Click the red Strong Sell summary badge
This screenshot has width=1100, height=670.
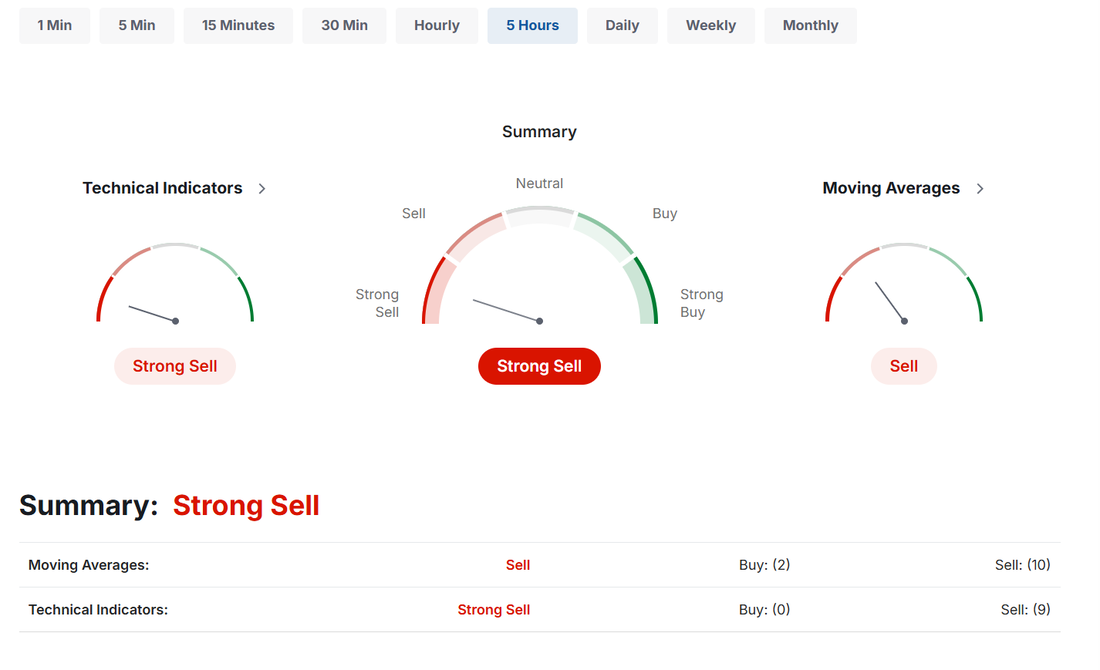(x=539, y=366)
